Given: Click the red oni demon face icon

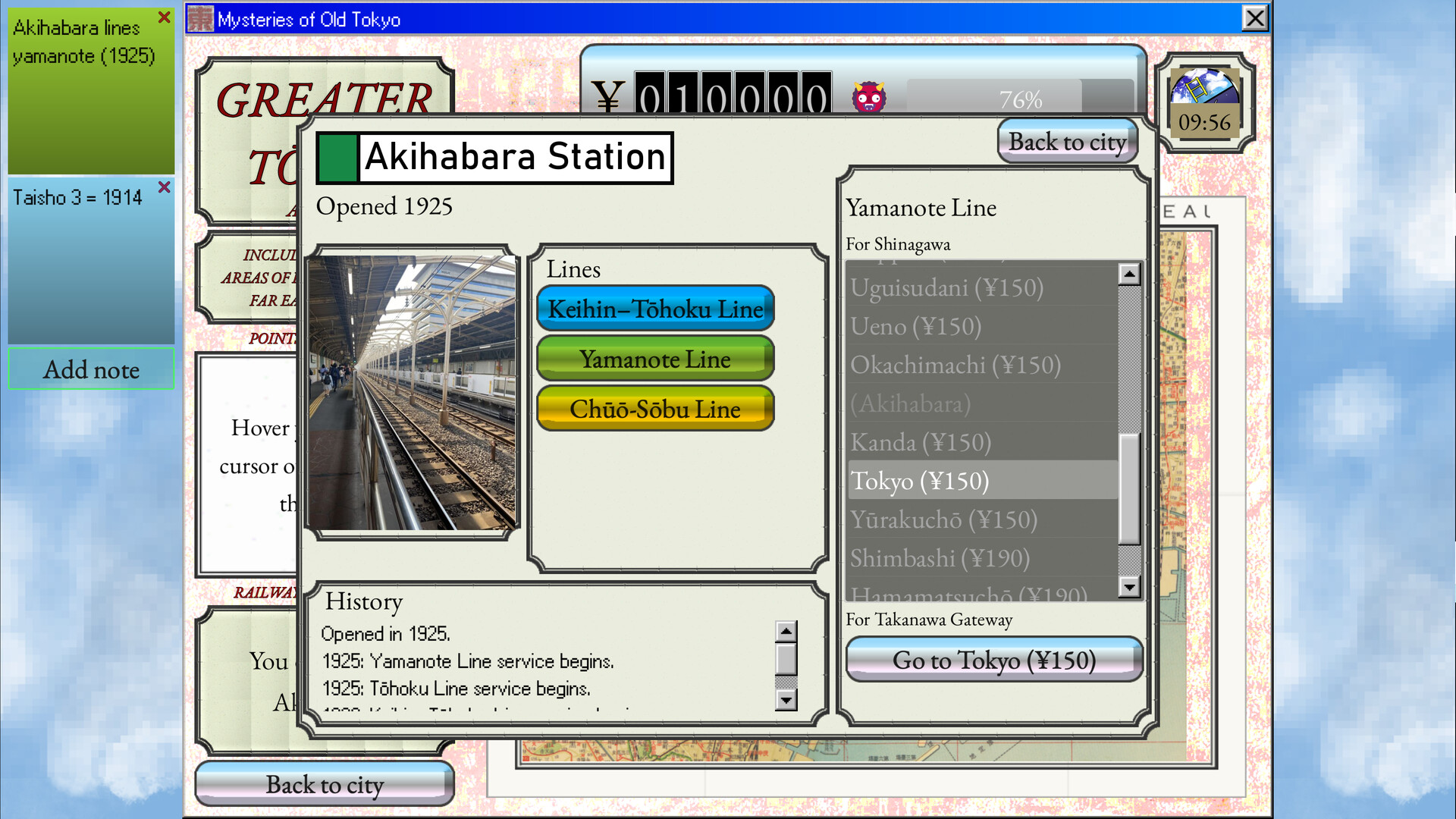Looking at the screenshot, I should (x=868, y=97).
